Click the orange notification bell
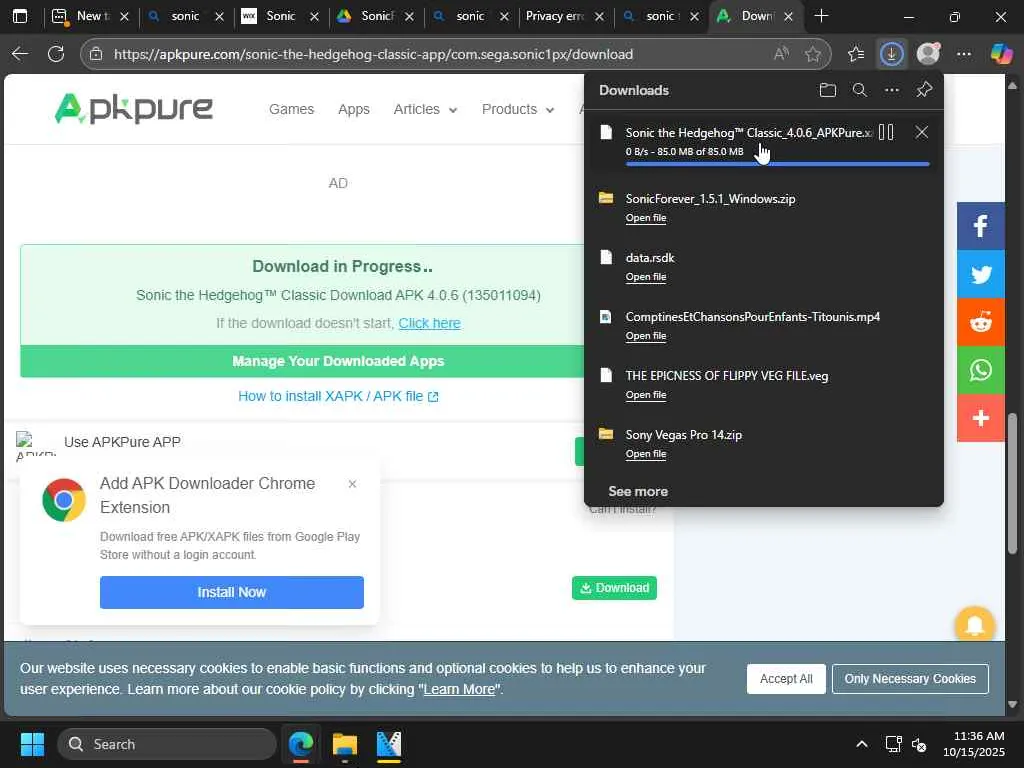Viewport: 1024px width, 768px height. point(974,626)
